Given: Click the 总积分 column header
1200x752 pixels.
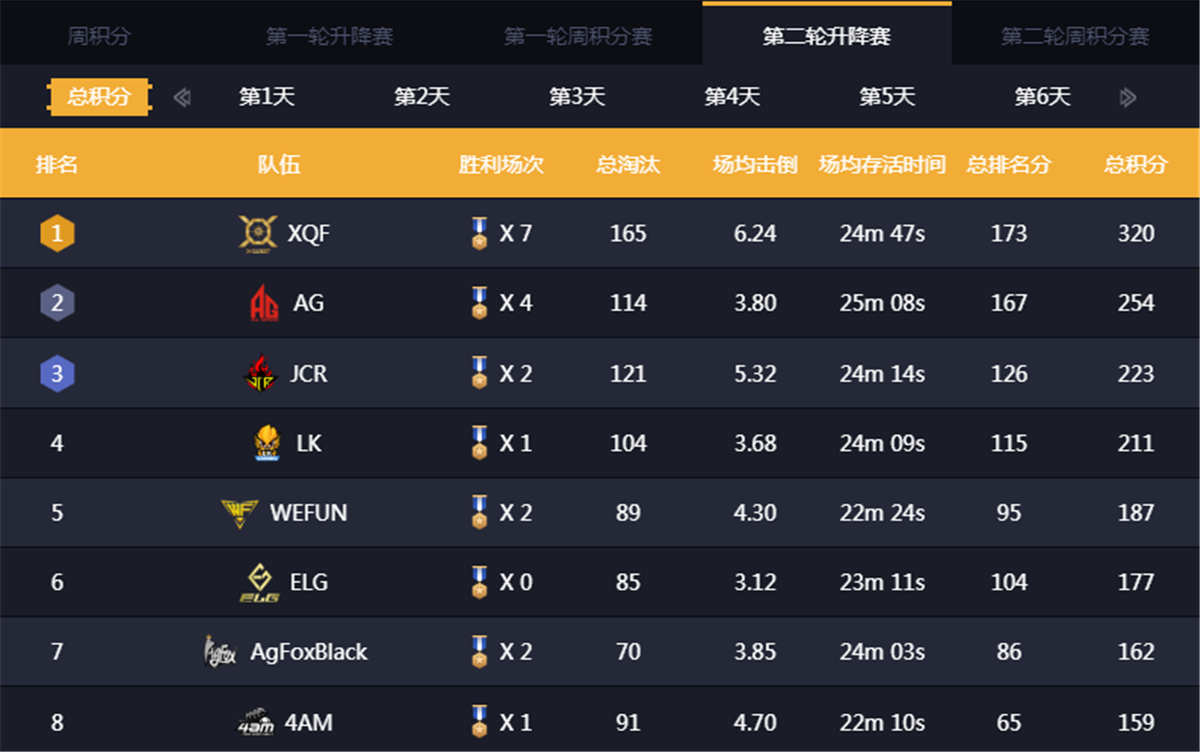Looking at the screenshot, I should coord(1136,164).
